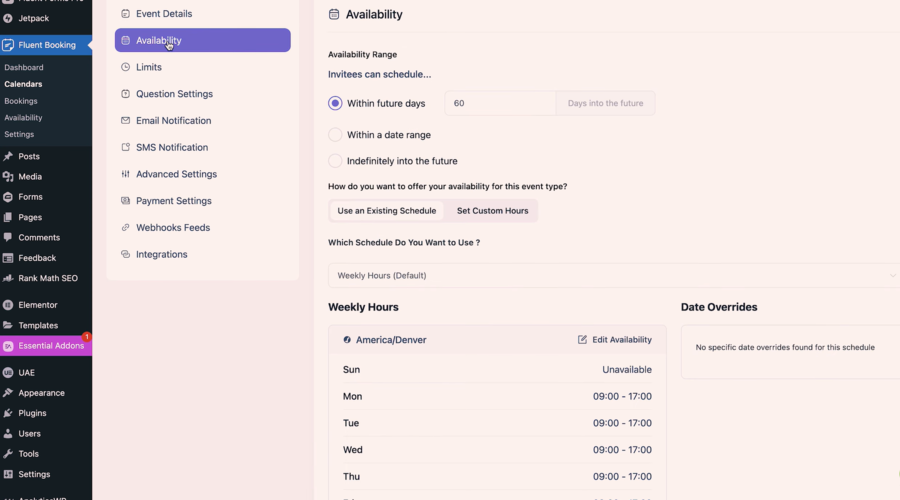Click the Pages icon in sidebar

(7, 218)
